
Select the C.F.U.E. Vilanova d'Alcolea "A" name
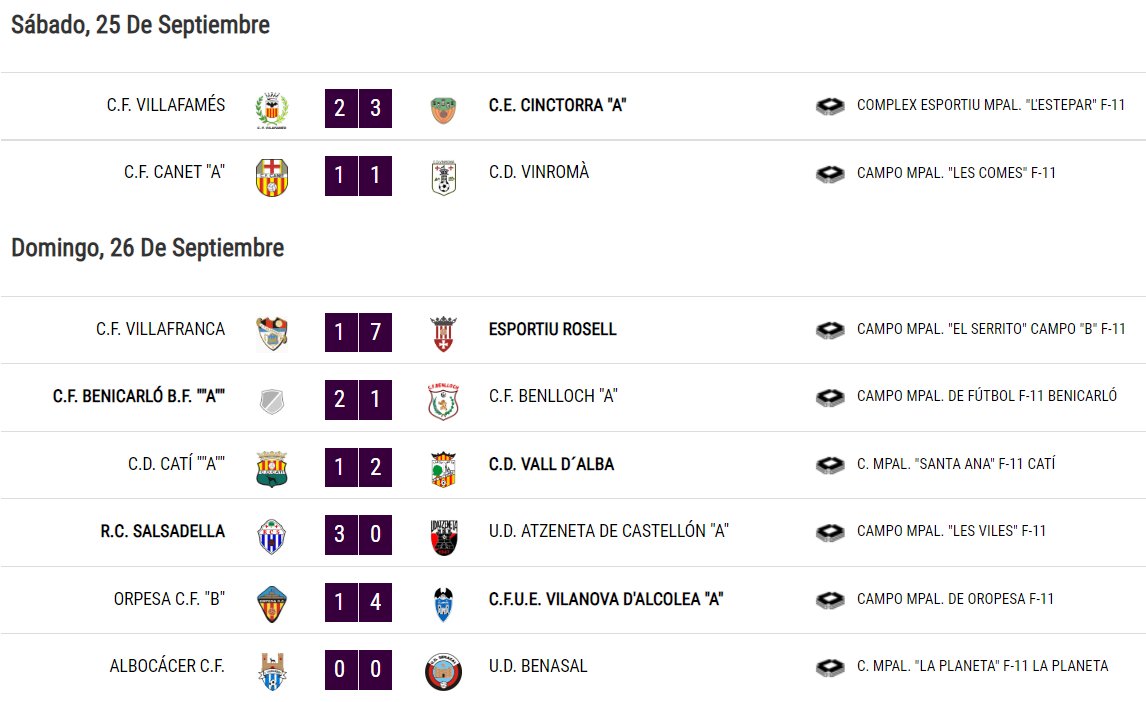[606, 599]
